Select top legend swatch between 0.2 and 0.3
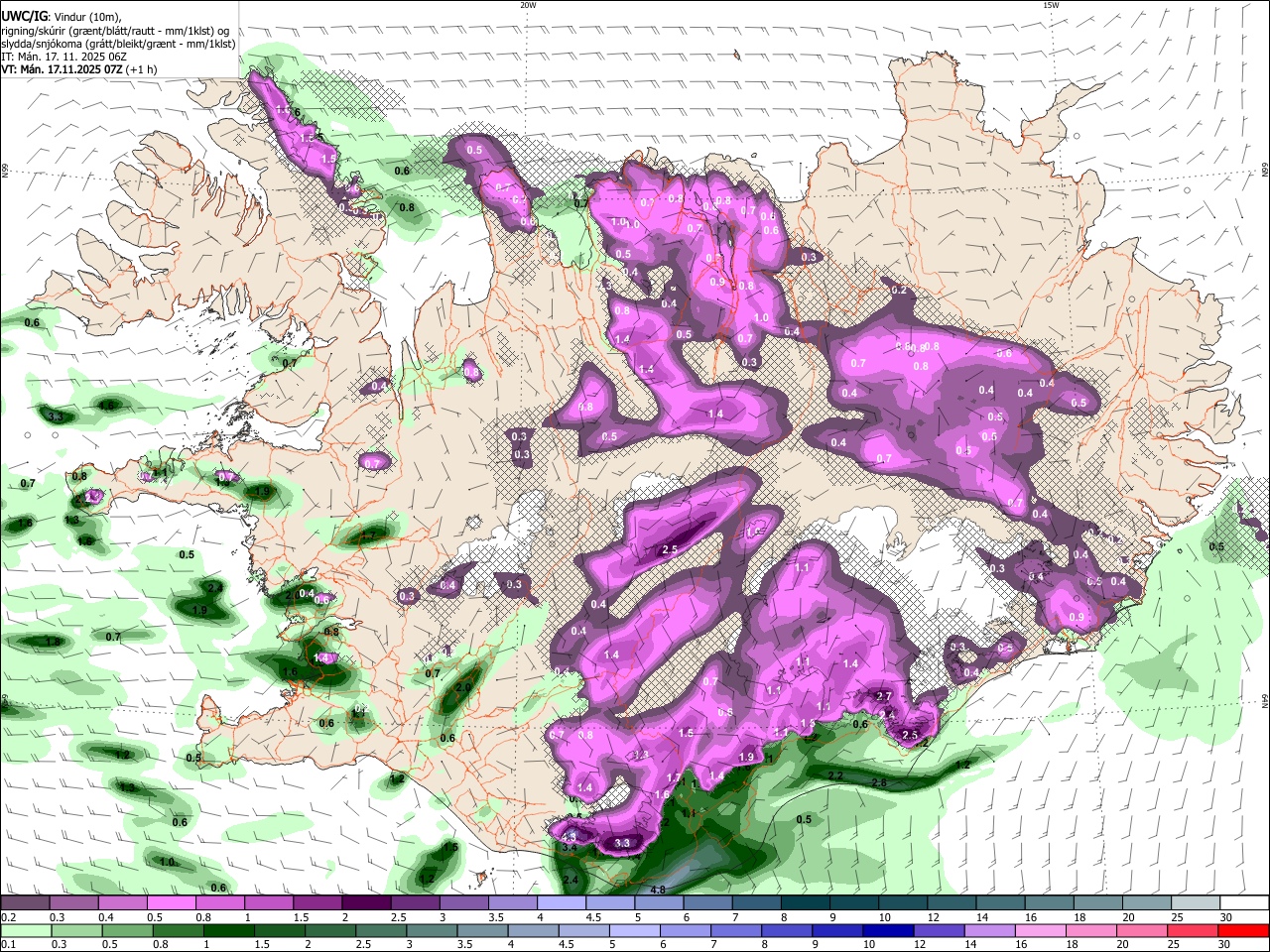 coord(25,903)
